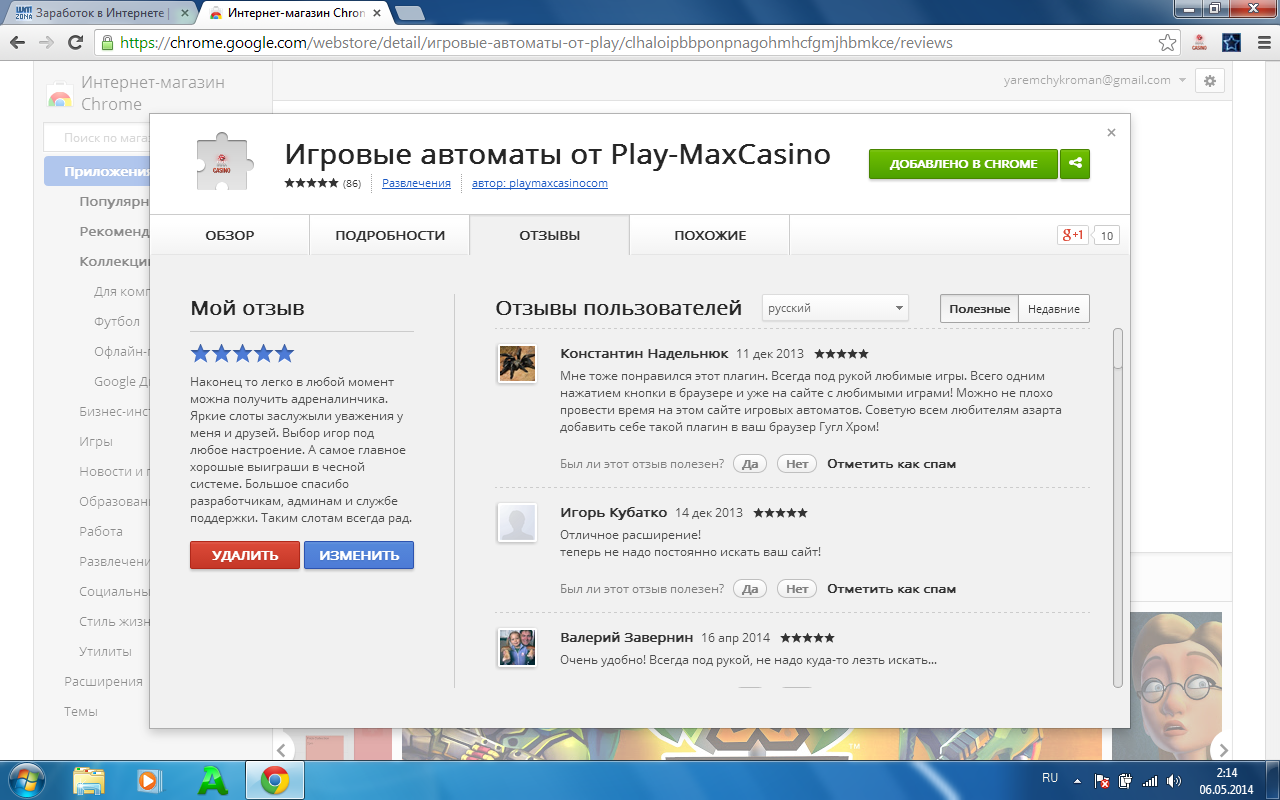Open the Play-MaxCasino extension toolbar icon
This screenshot has height=800, width=1280.
coord(1199,43)
